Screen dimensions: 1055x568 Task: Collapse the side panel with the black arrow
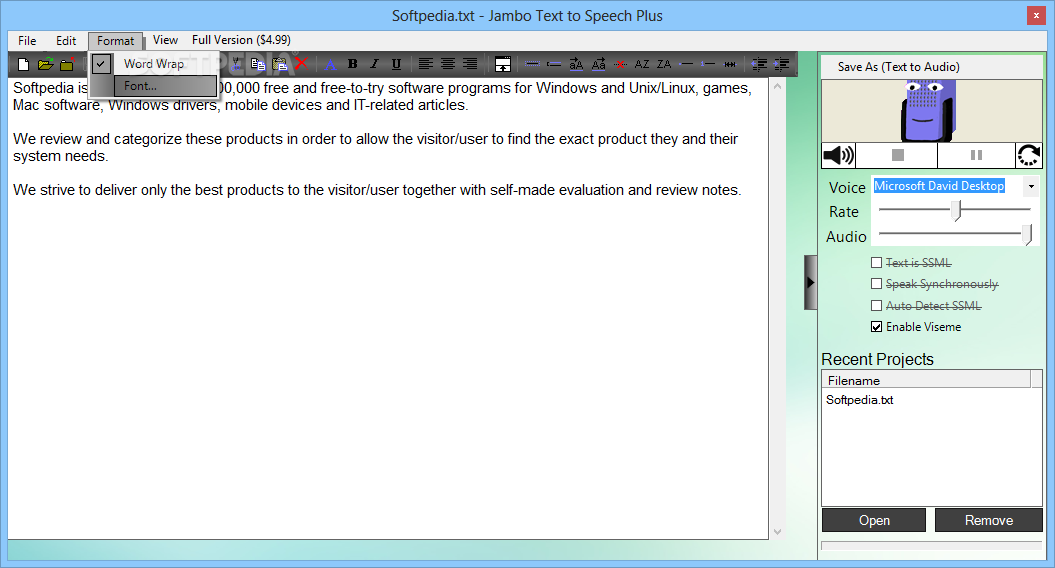[810, 283]
